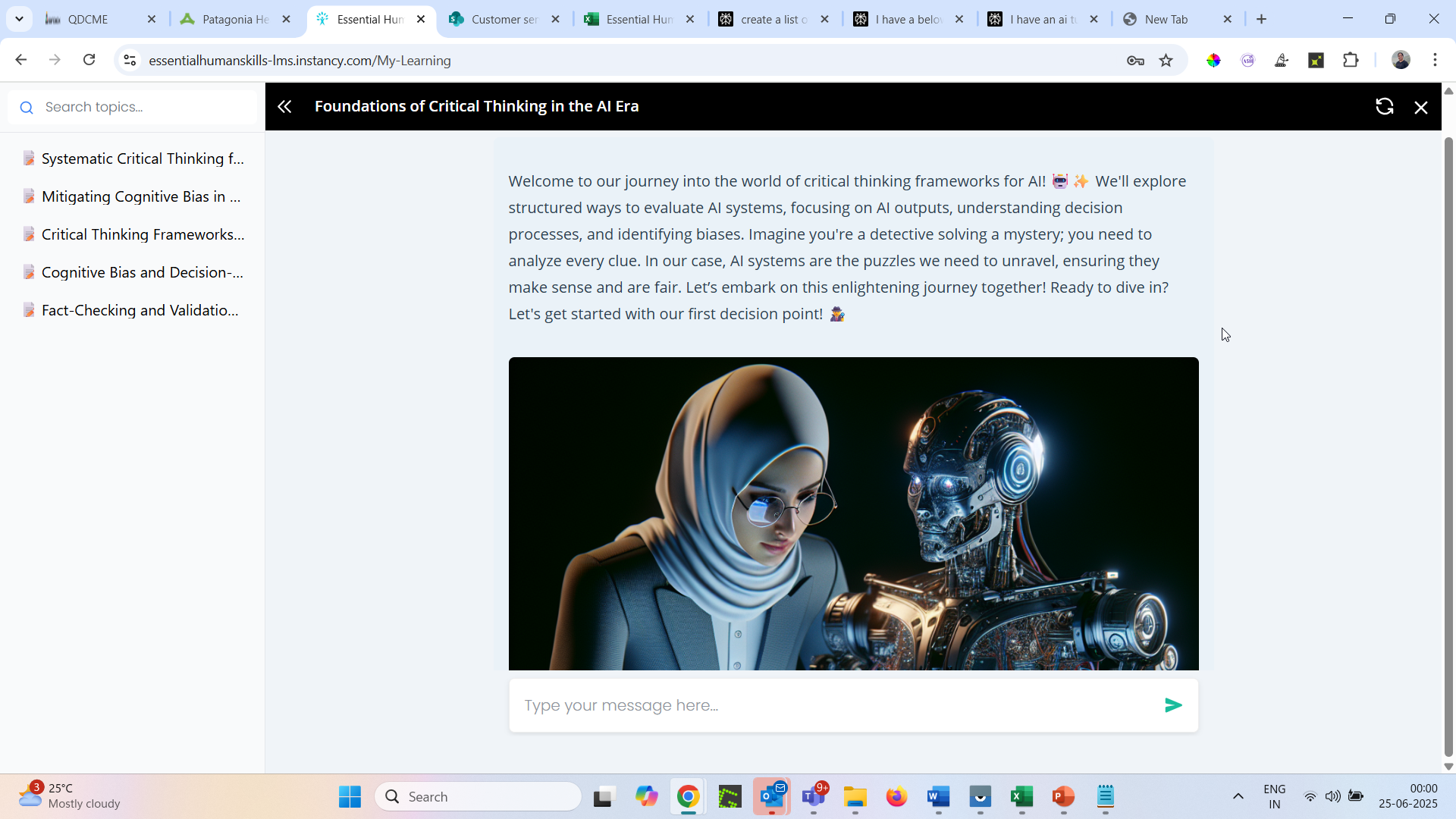
Task: Collapse sidebar with double chevron icon
Action: click(x=284, y=107)
